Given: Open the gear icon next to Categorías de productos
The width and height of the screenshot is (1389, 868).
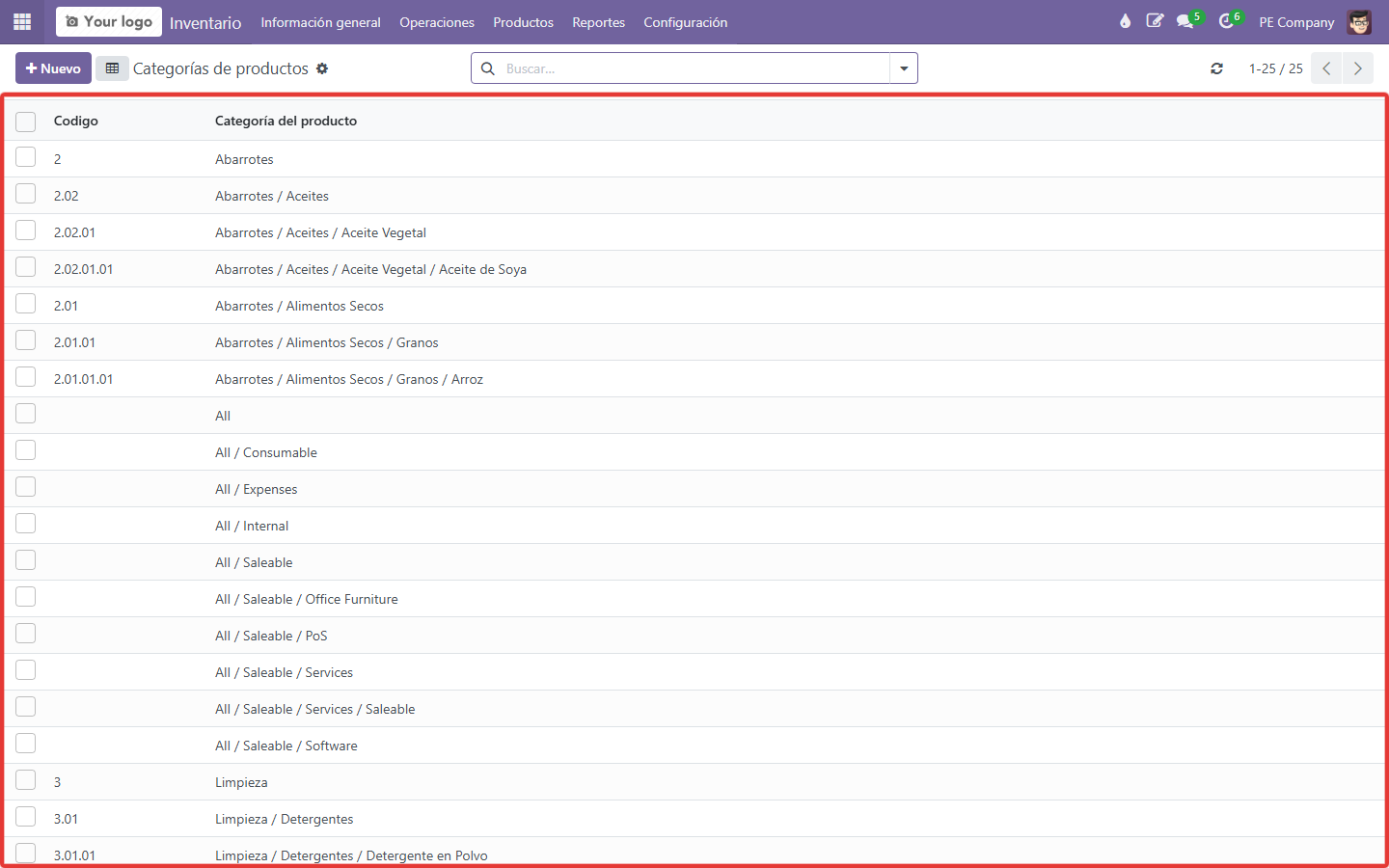Looking at the screenshot, I should [x=322, y=68].
